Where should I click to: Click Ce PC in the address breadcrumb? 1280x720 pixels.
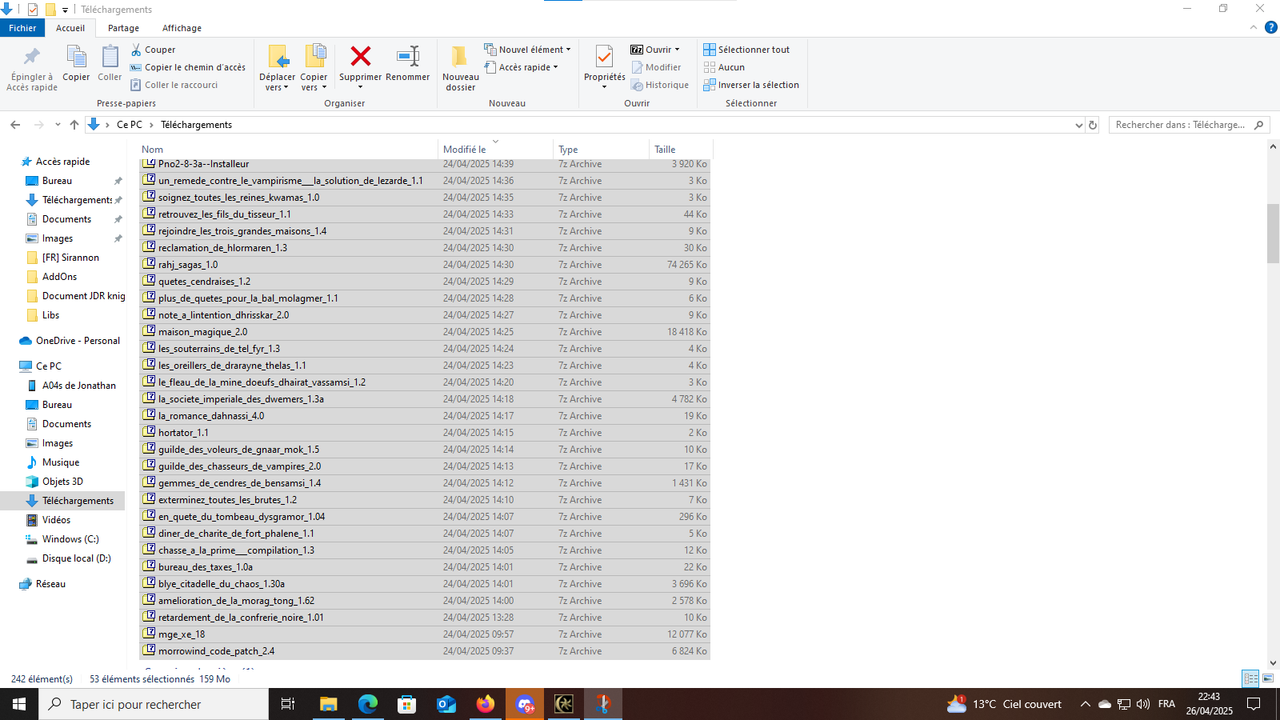click(129, 125)
